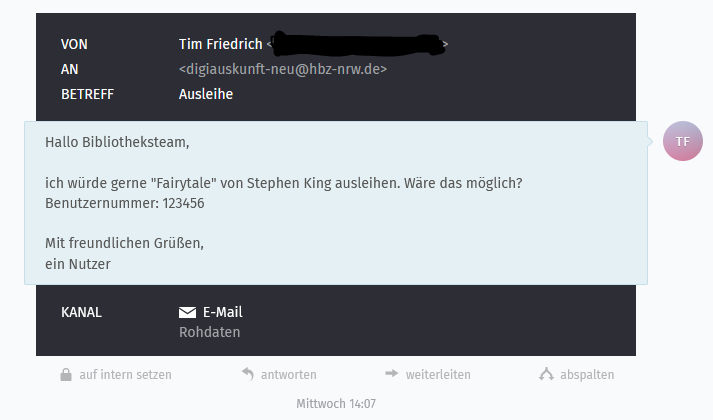Image resolution: width=713 pixels, height=420 pixels.
Task: Click the Benutzernummer 123456 line
Action: pyautogui.click(x=125, y=203)
